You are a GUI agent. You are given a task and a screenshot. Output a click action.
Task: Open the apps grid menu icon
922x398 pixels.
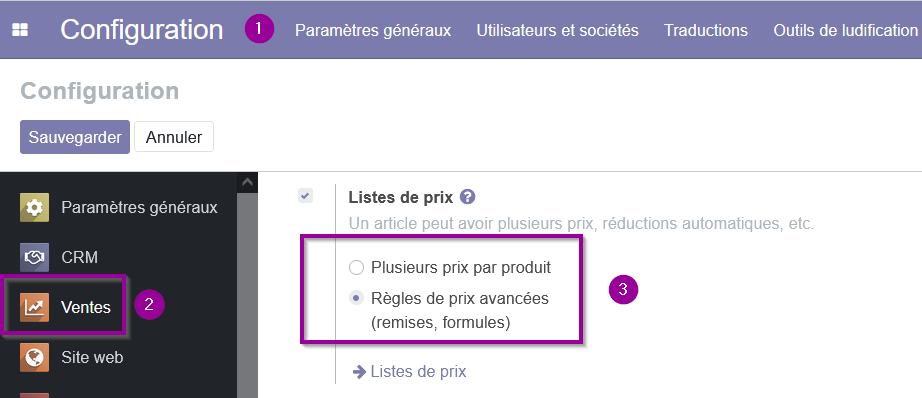pos(21,30)
